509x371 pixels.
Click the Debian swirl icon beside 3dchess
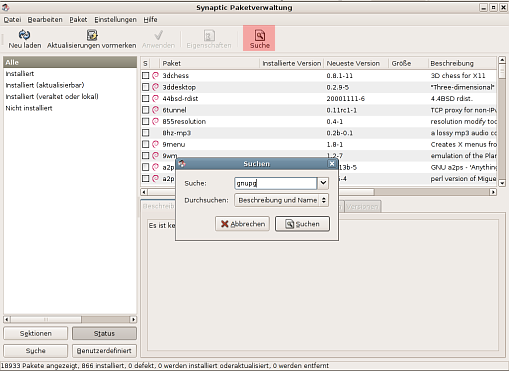[x=155, y=76]
